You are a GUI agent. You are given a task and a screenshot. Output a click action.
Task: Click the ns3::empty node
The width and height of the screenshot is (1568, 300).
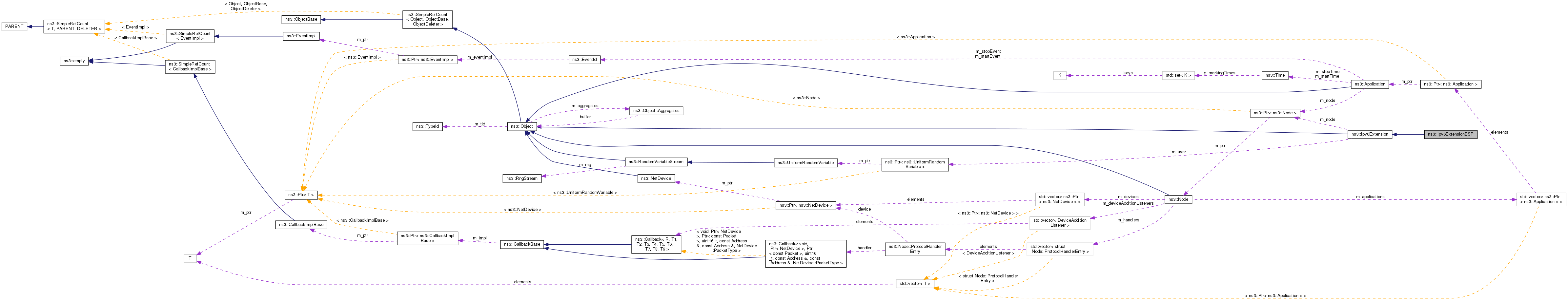[74, 61]
